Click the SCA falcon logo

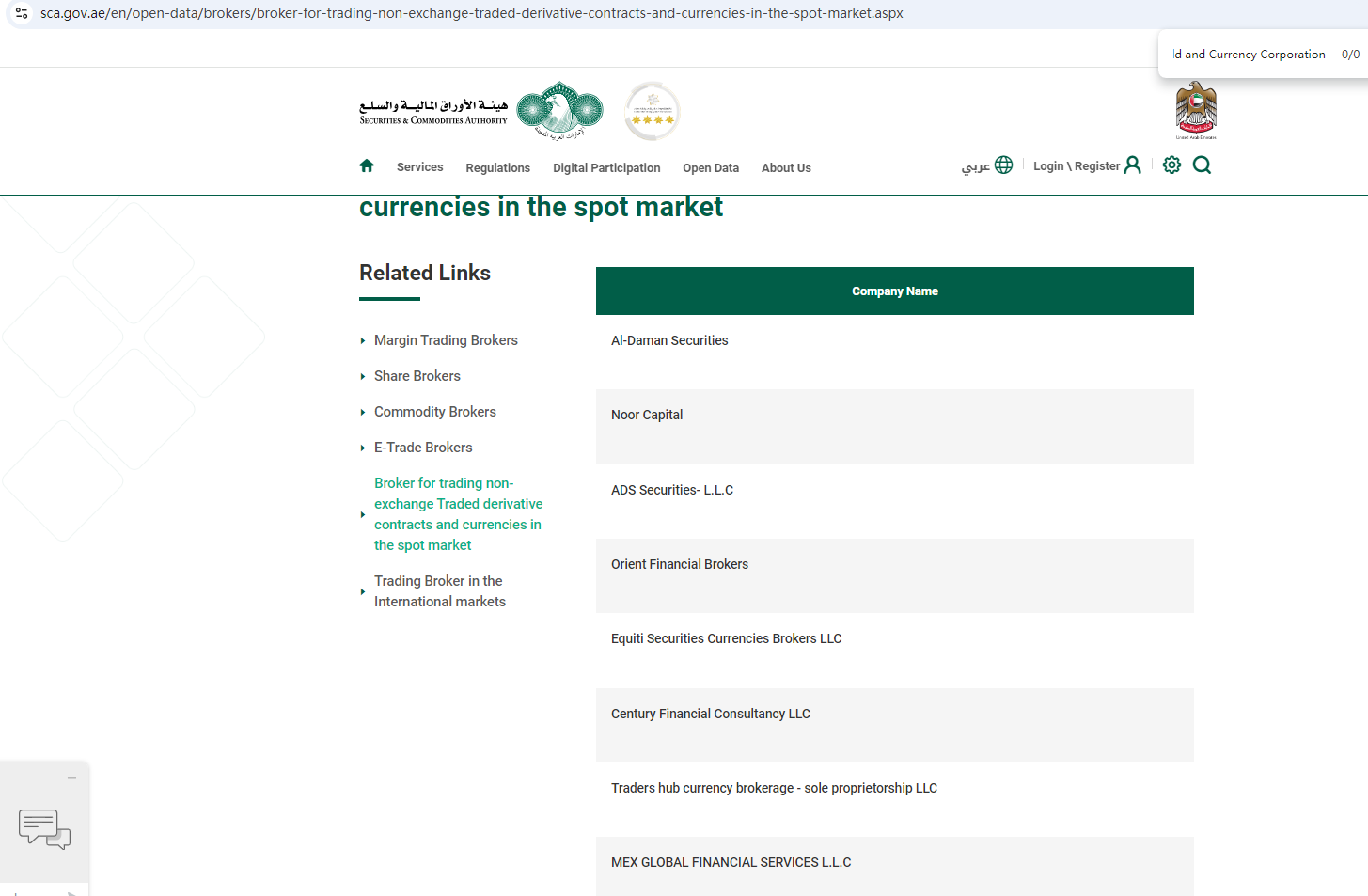click(560, 111)
